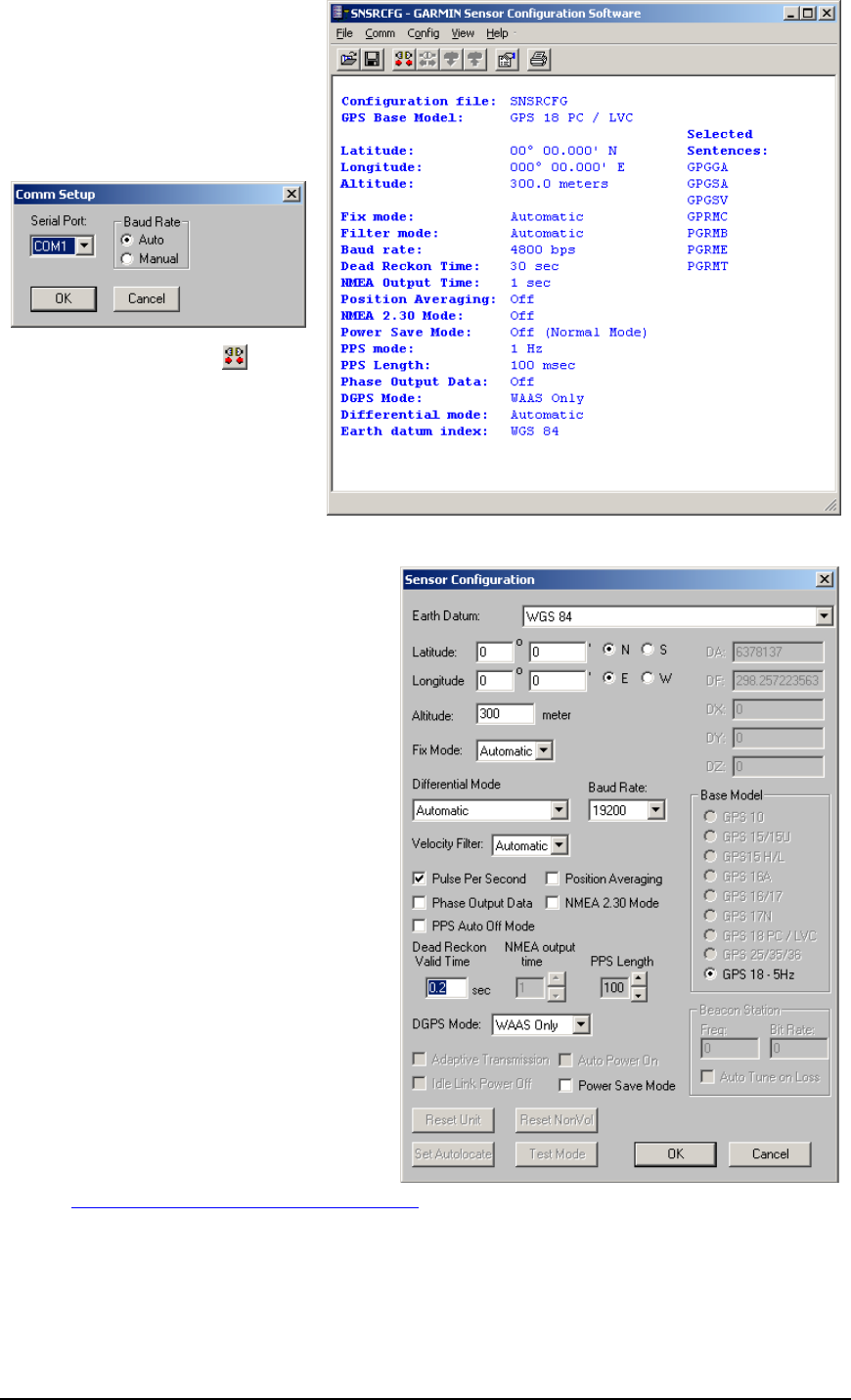Viewport: 851px width, 1400px height.
Task: Uncheck the Pulse Per Second checkbox
Action: coord(420,879)
